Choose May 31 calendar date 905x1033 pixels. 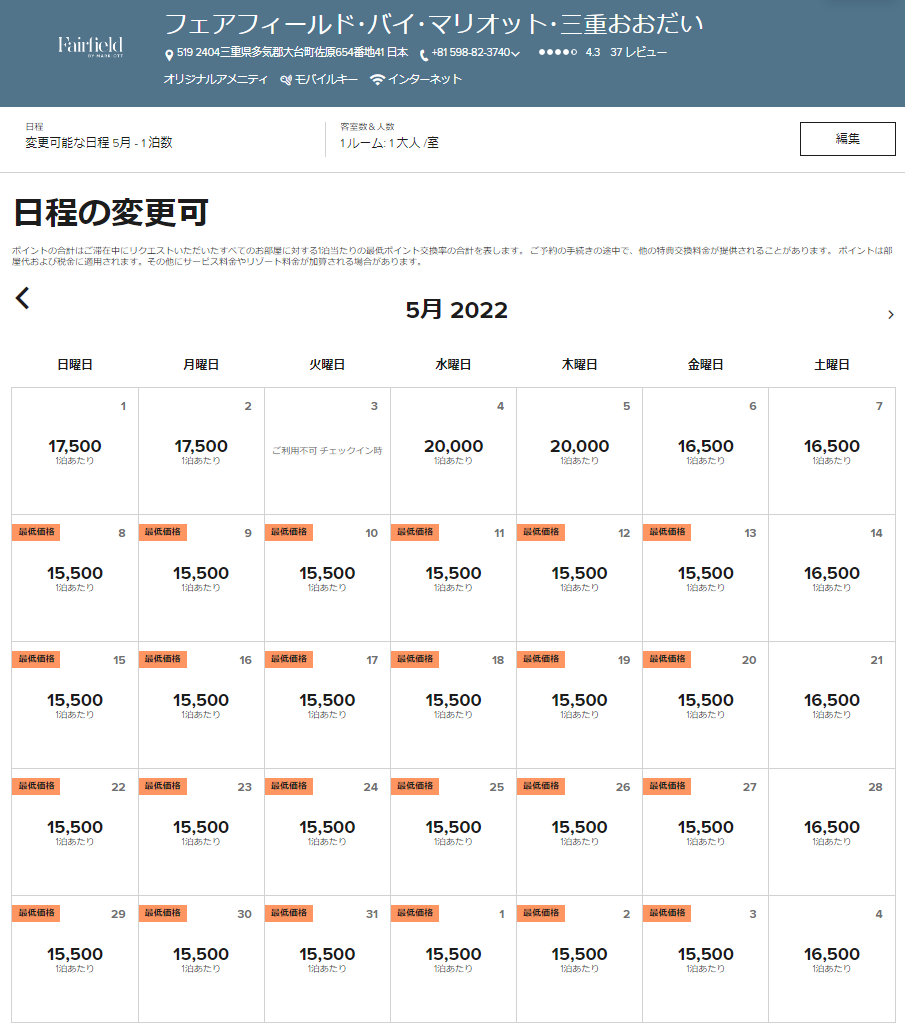pos(327,959)
